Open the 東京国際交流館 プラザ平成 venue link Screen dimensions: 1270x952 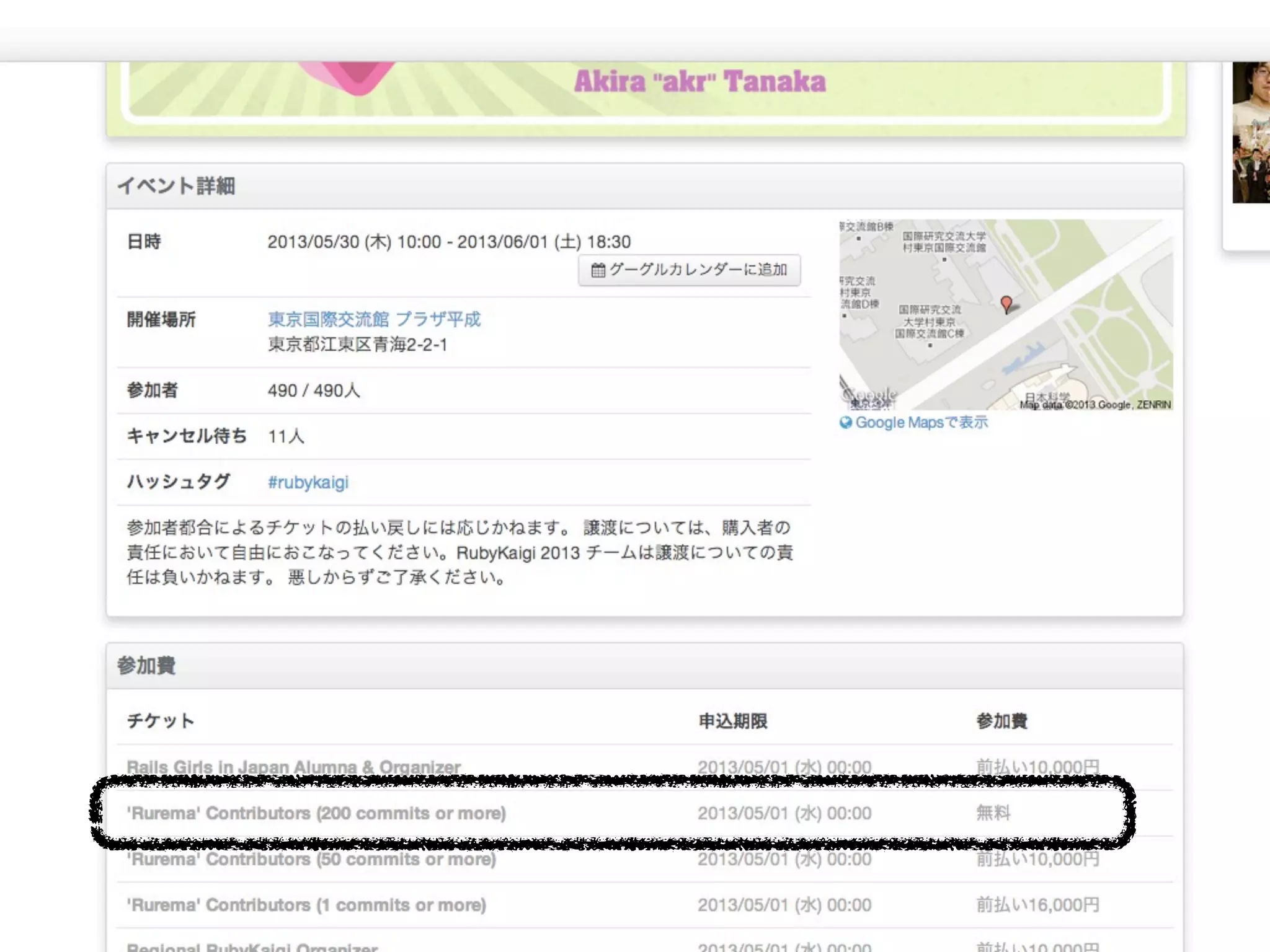[x=374, y=319]
